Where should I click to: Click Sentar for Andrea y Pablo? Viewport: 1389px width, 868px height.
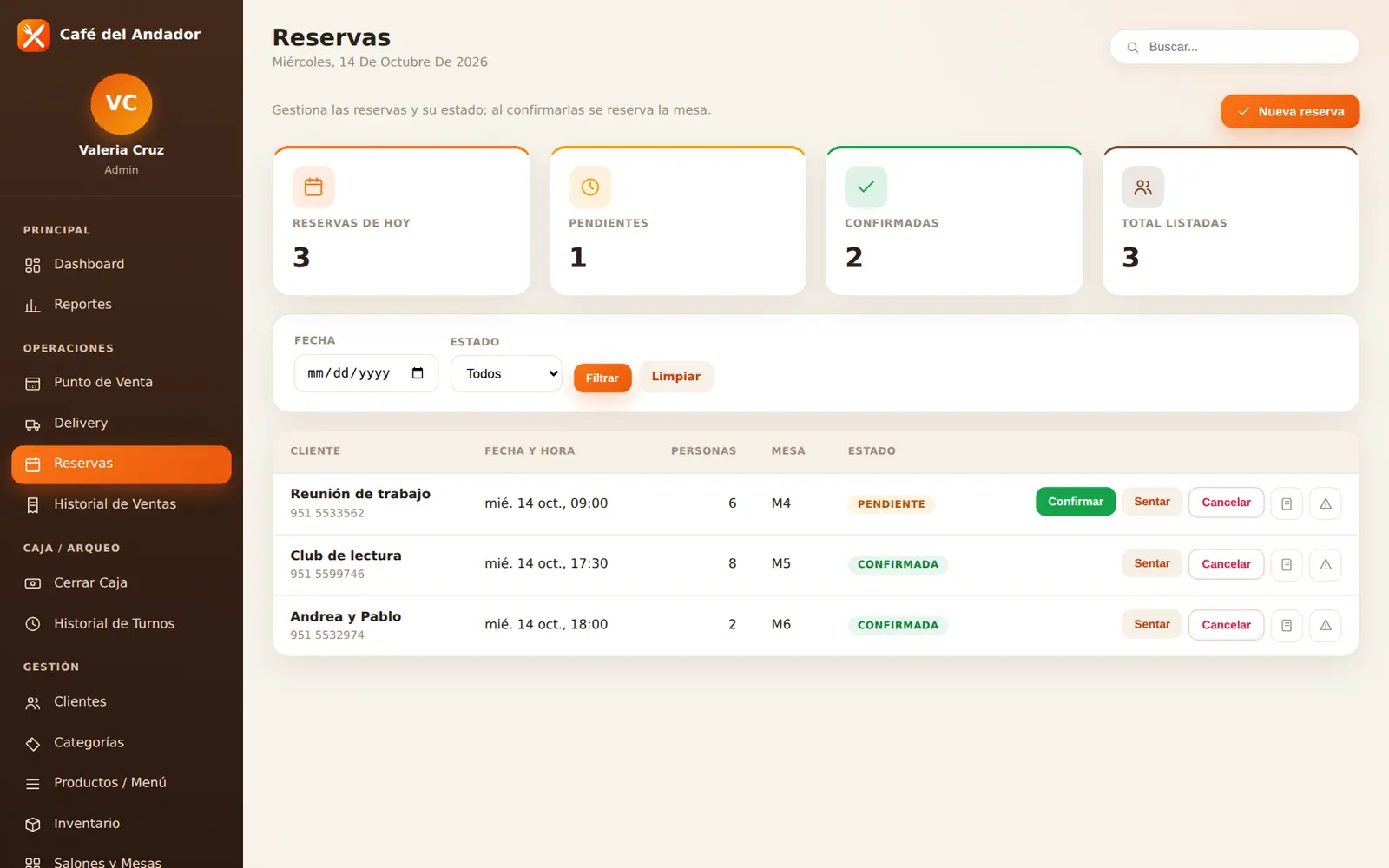1152,624
